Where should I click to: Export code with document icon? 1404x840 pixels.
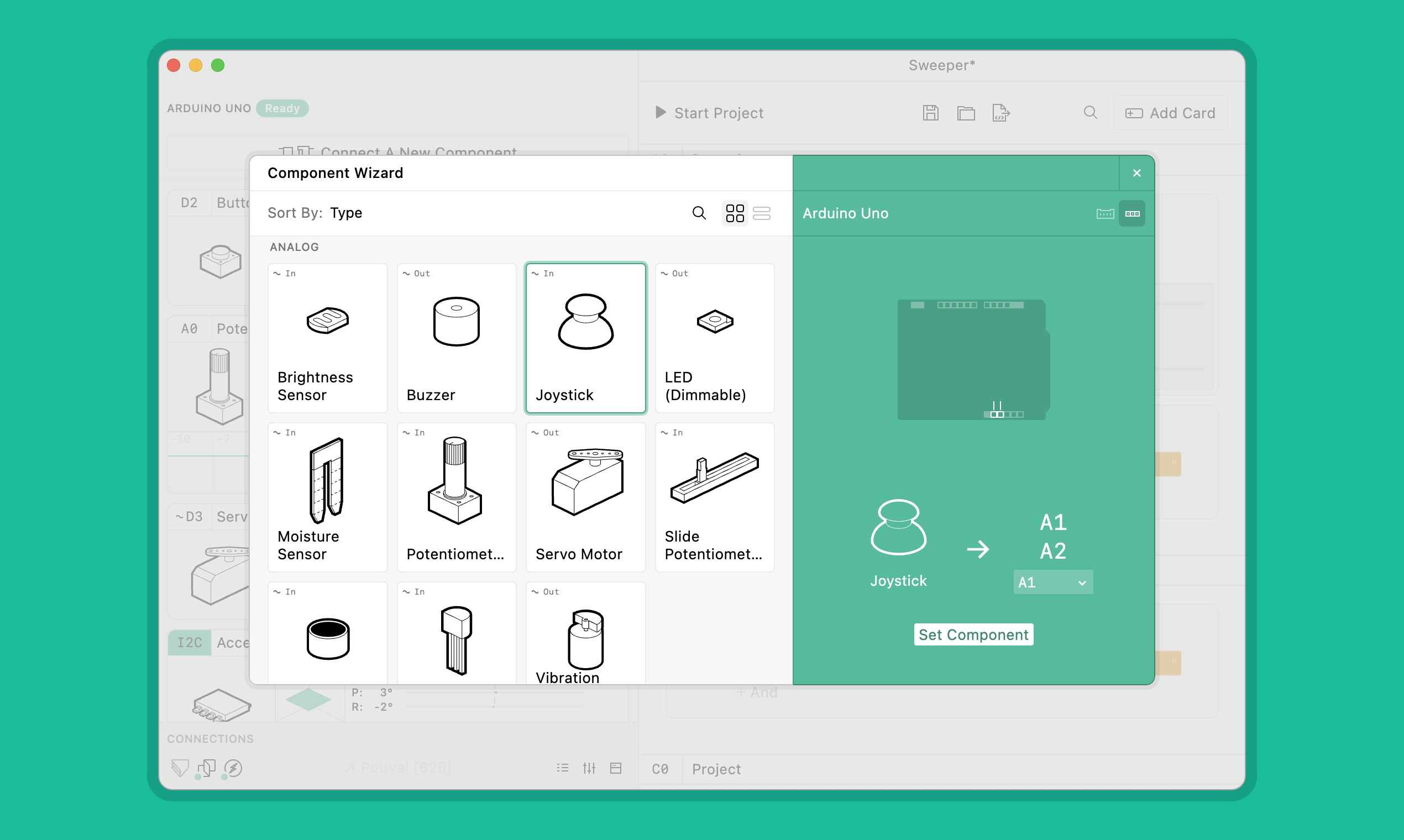pyautogui.click(x=1000, y=113)
